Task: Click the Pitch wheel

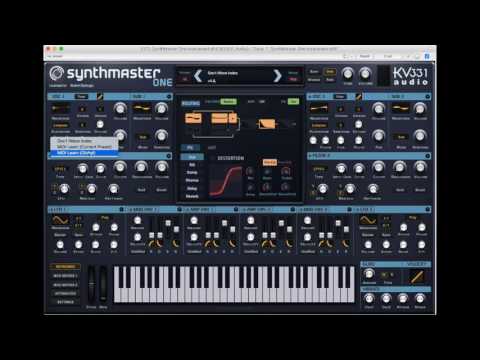Action: pyautogui.click(x=91, y=284)
